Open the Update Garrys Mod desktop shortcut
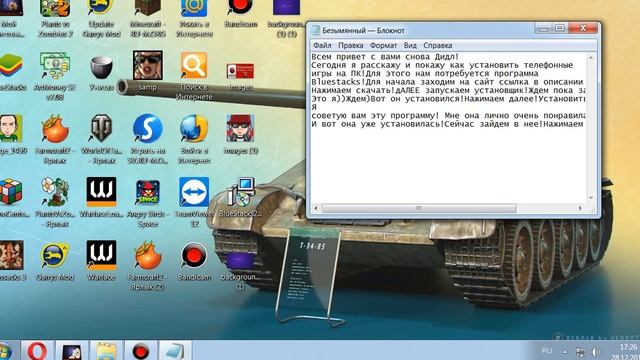640x360 pixels. point(101,8)
